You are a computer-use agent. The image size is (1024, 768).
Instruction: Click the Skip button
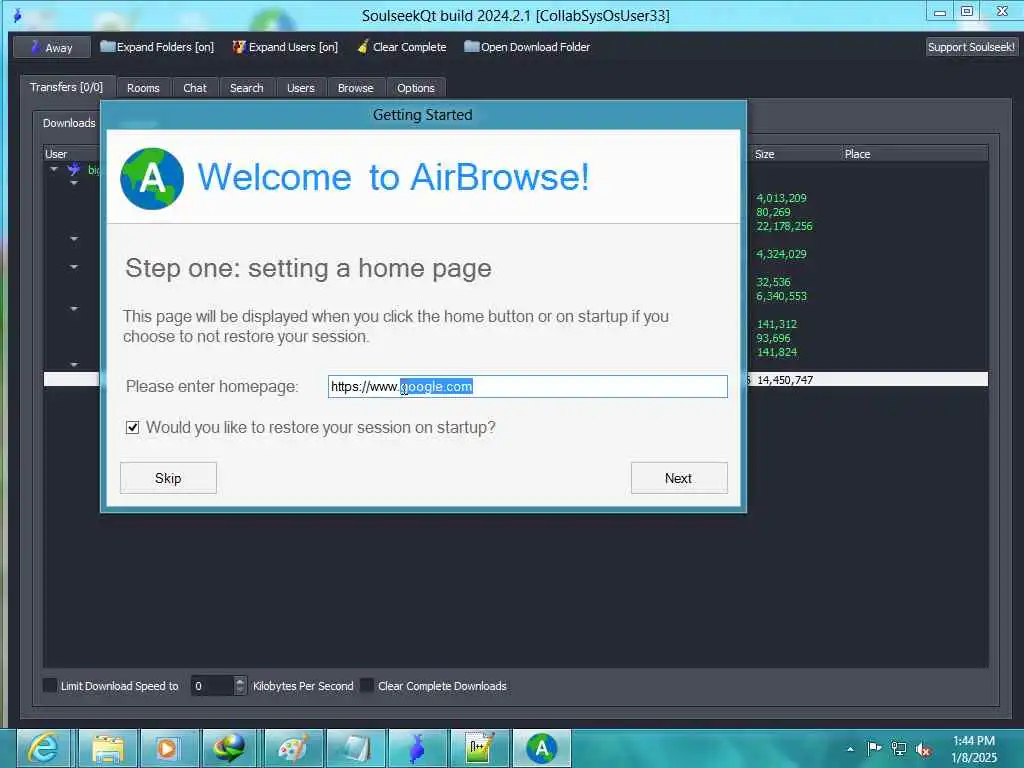[x=168, y=478]
